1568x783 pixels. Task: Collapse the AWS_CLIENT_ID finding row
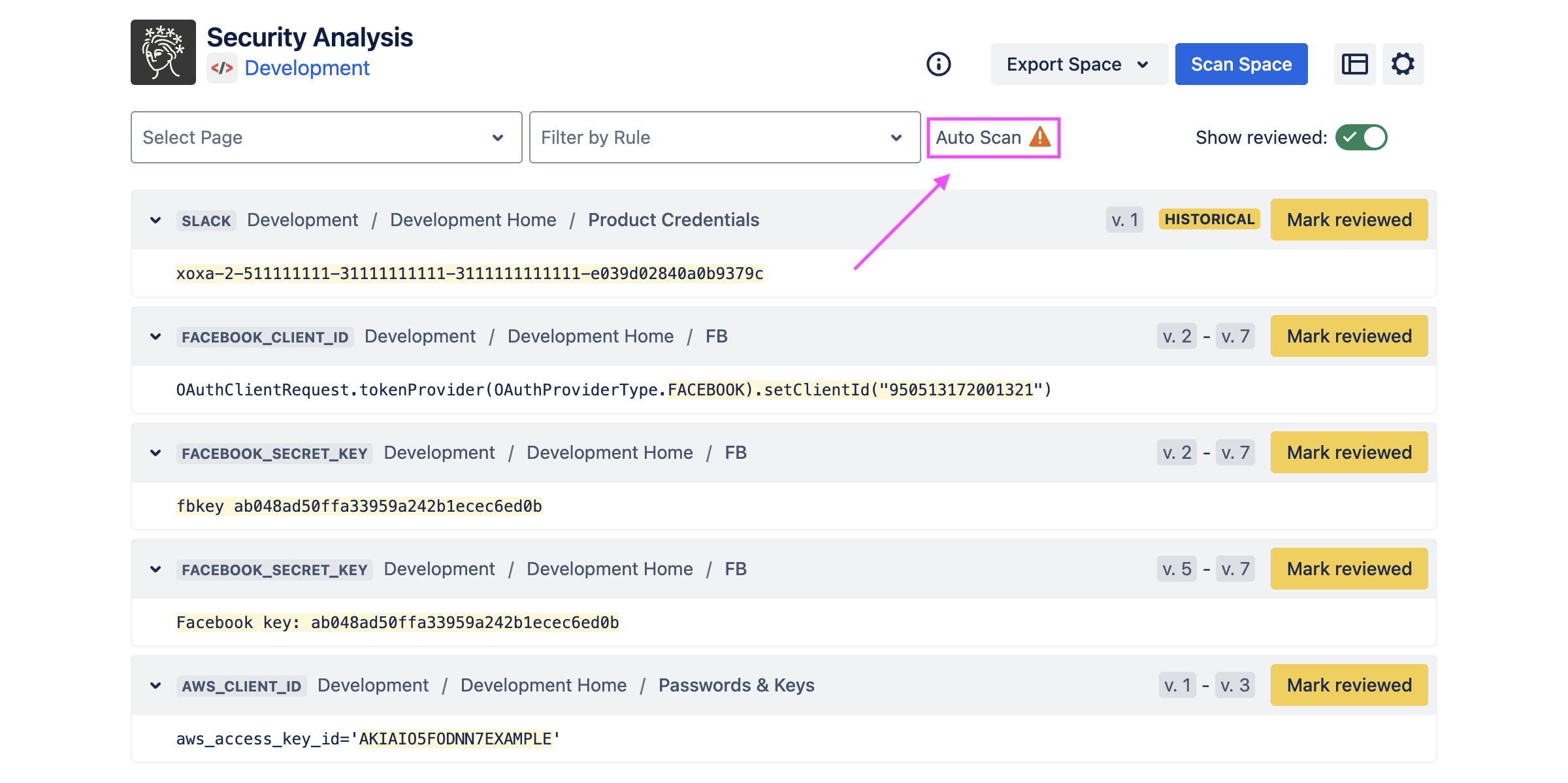pos(155,686)
